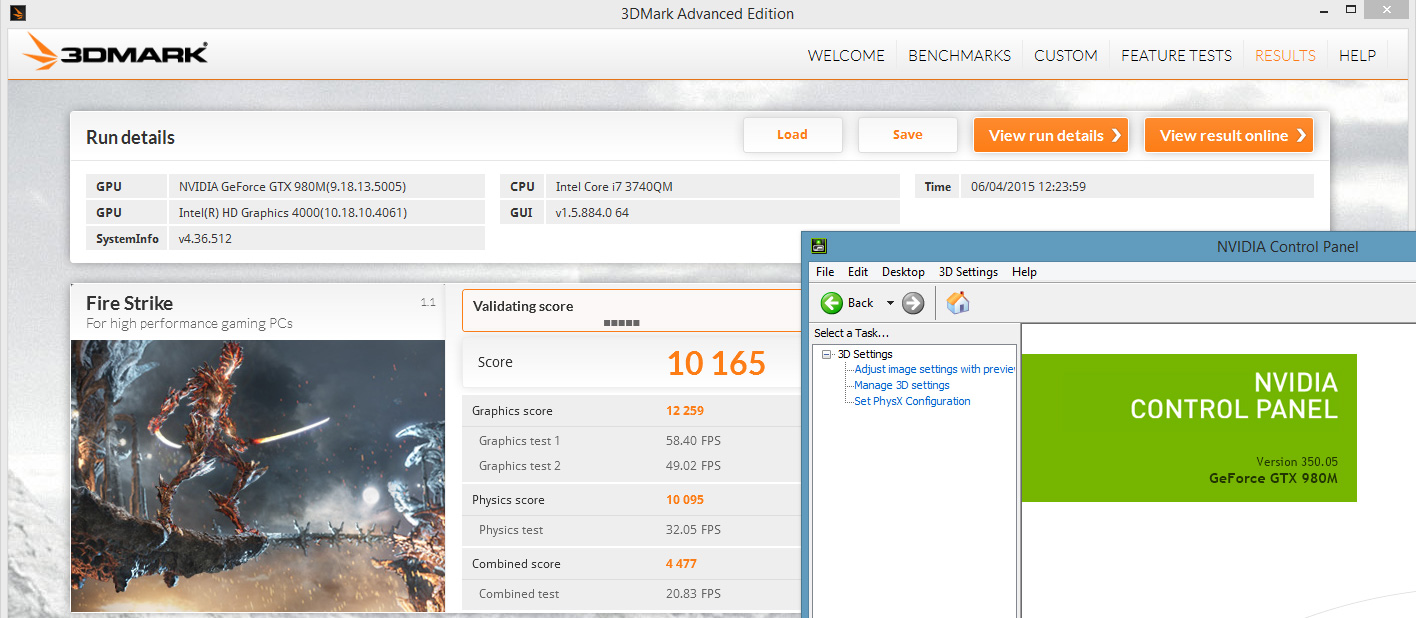Screen dimensions: 1416x618
Task: Open Set PhysX Configuration task
Action: pyautogui.click(x=912, y=401)
